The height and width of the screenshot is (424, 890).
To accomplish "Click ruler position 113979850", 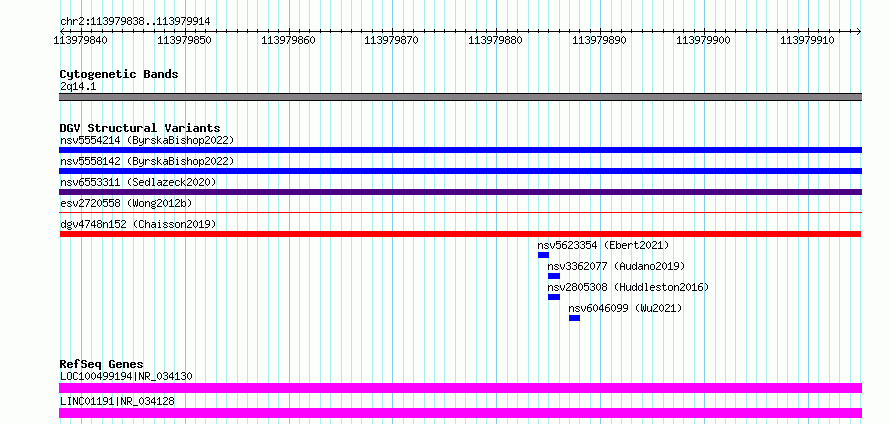I will coord(184,40).
